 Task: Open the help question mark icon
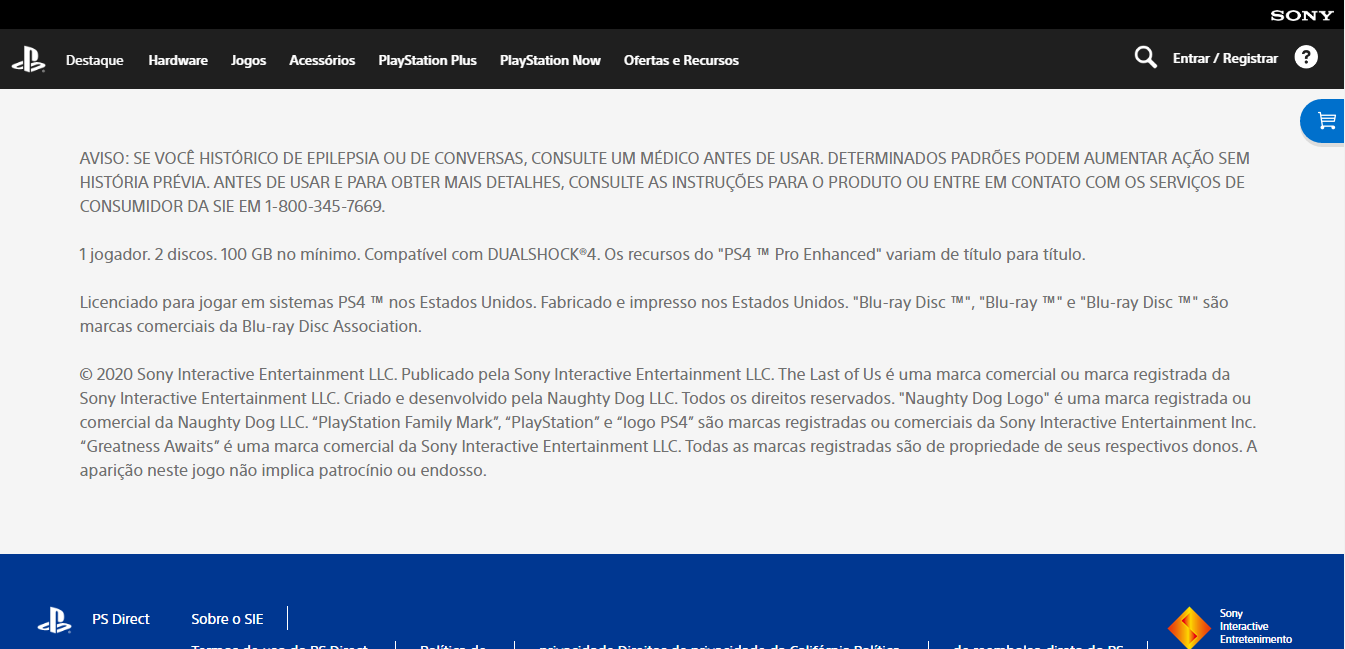point(1306,57)
